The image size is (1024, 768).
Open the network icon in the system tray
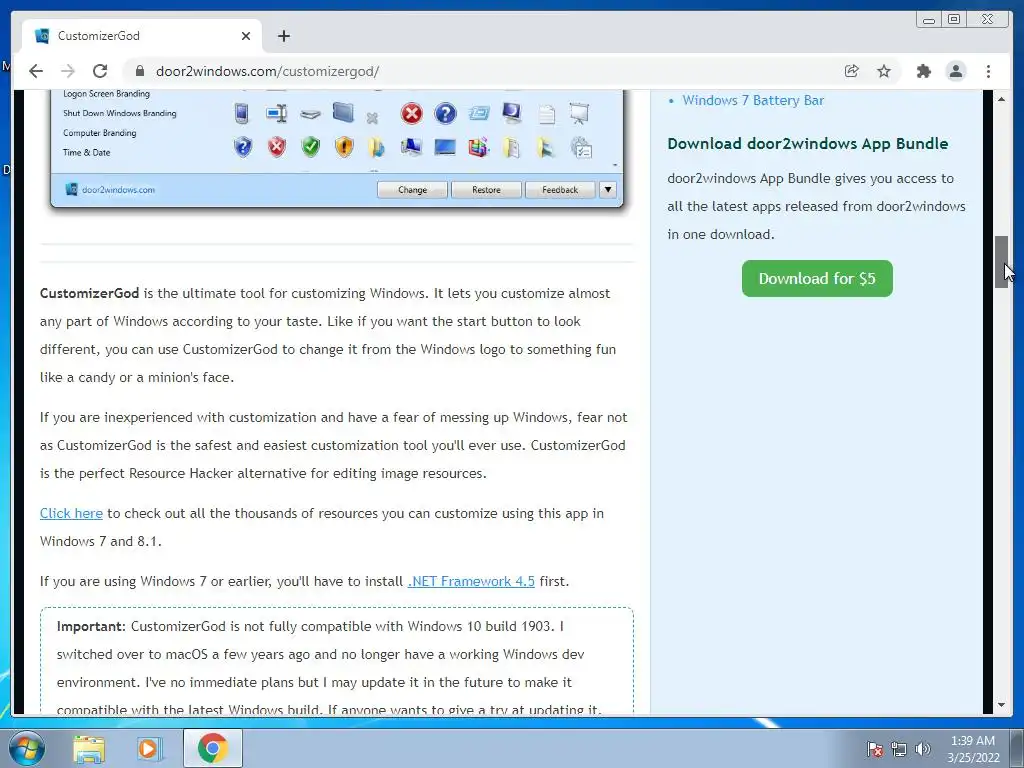[899, 749]
